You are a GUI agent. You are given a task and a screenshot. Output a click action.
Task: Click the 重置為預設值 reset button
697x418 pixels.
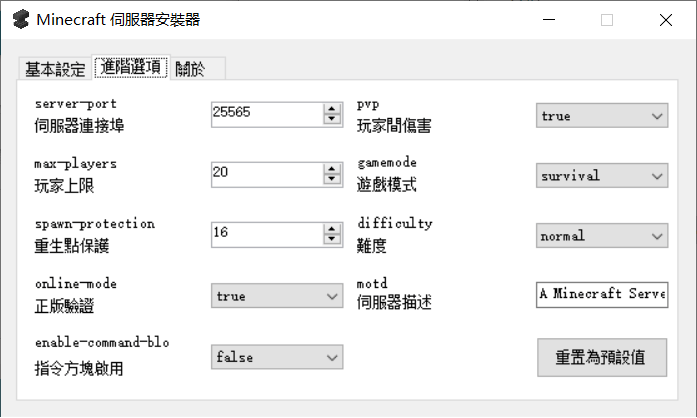[602, 358]
